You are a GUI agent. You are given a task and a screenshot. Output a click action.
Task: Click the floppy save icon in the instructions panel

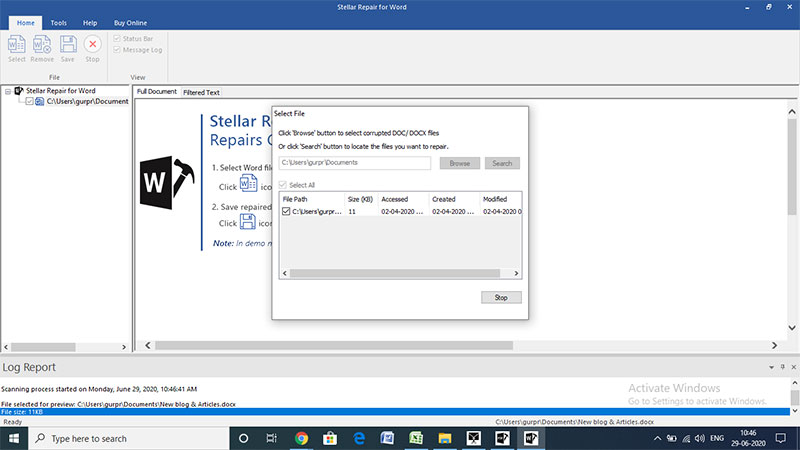tap(247, 221)
